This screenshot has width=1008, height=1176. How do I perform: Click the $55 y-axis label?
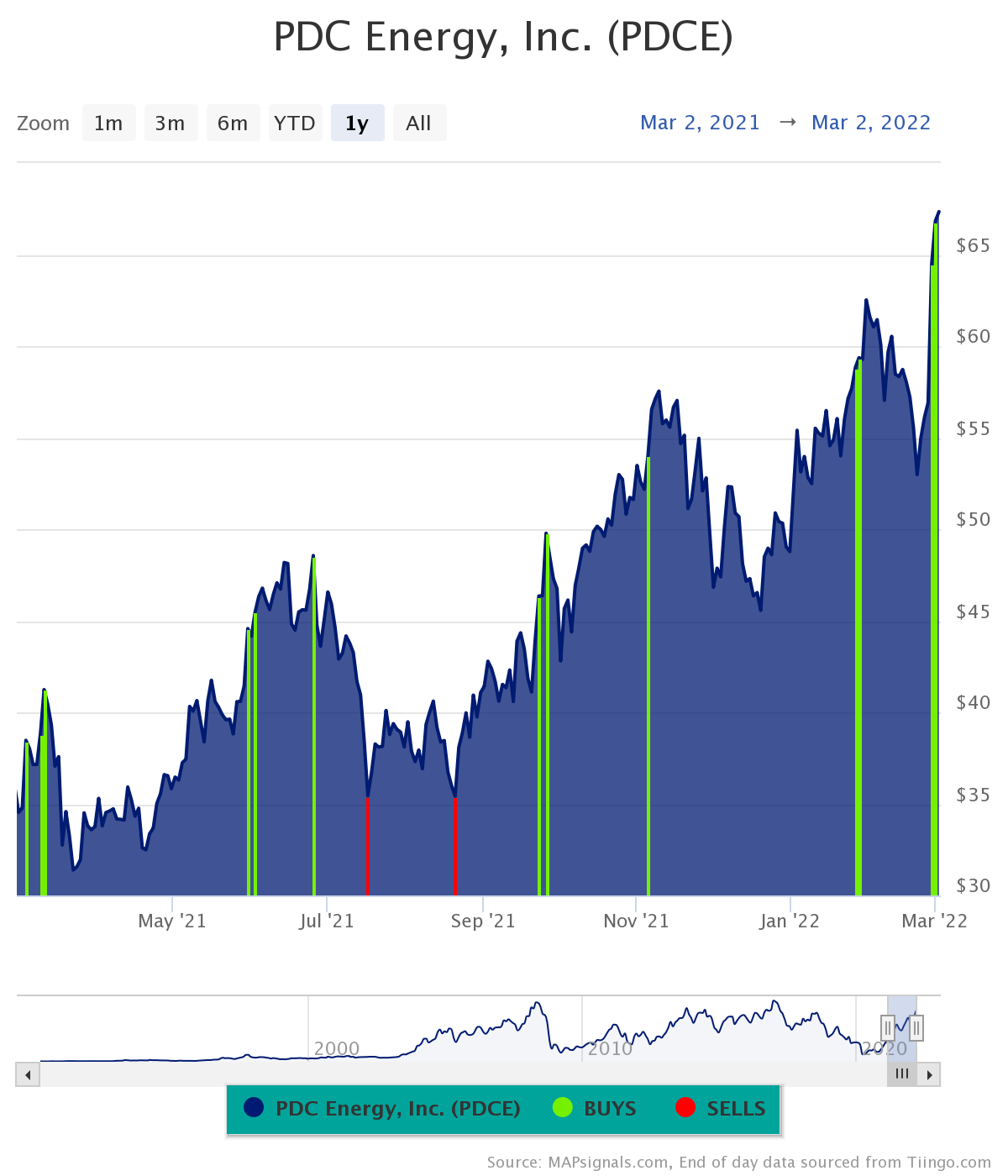tap(974, 428)
